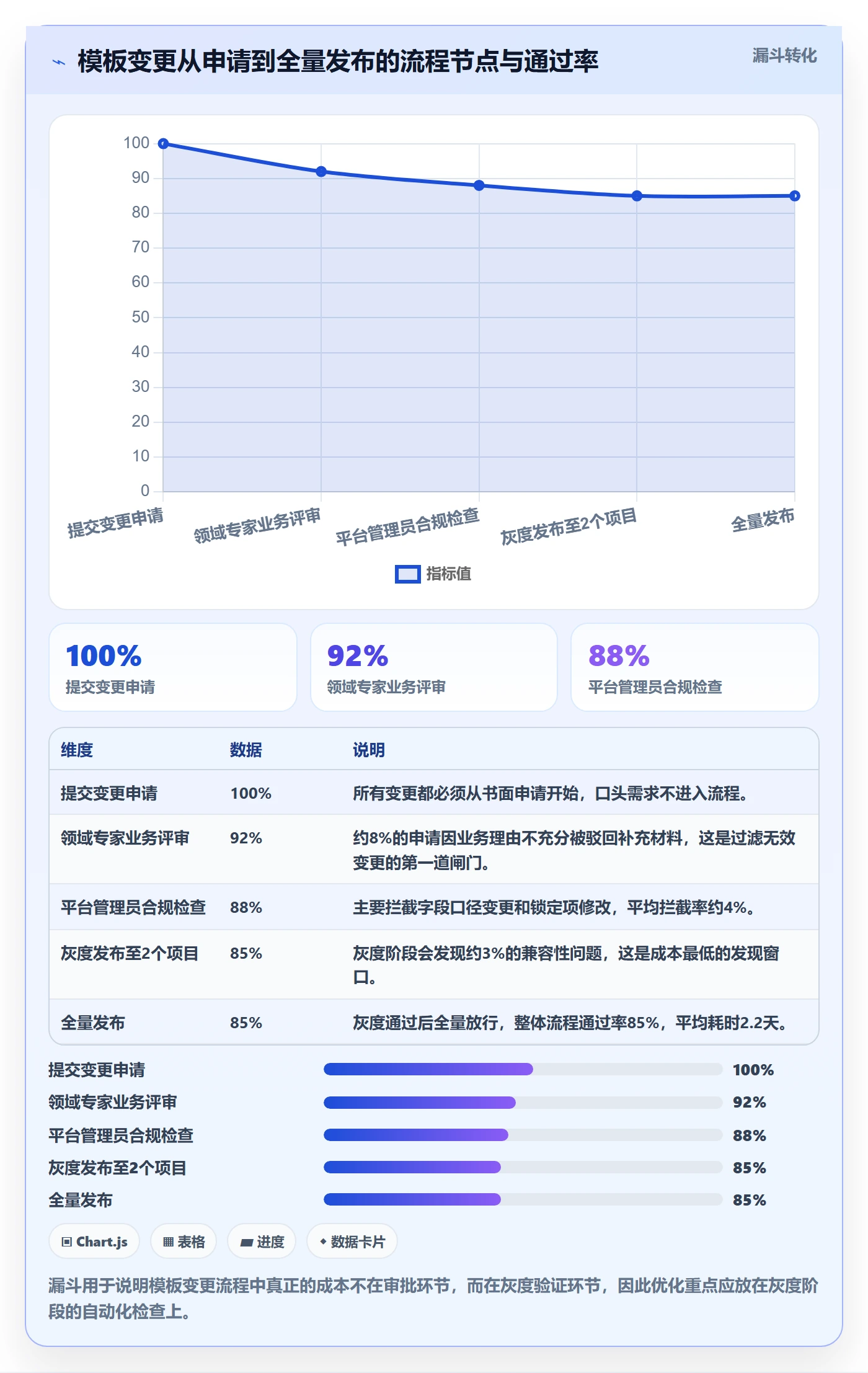Click the 92% value in the table

[x=246, y=838]
